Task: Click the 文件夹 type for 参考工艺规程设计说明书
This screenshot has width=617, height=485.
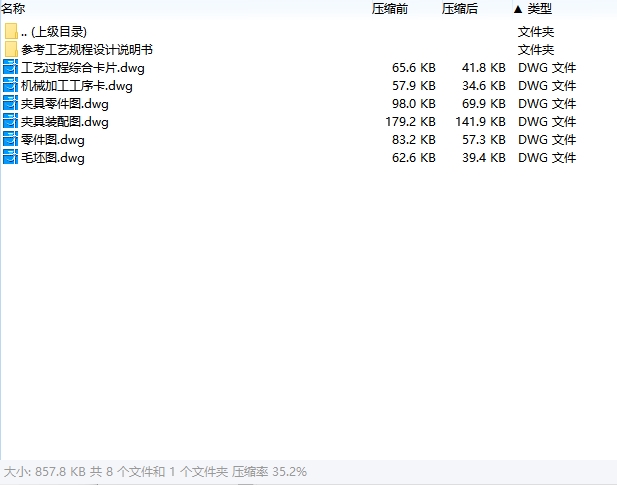Action: pos(536,50)
